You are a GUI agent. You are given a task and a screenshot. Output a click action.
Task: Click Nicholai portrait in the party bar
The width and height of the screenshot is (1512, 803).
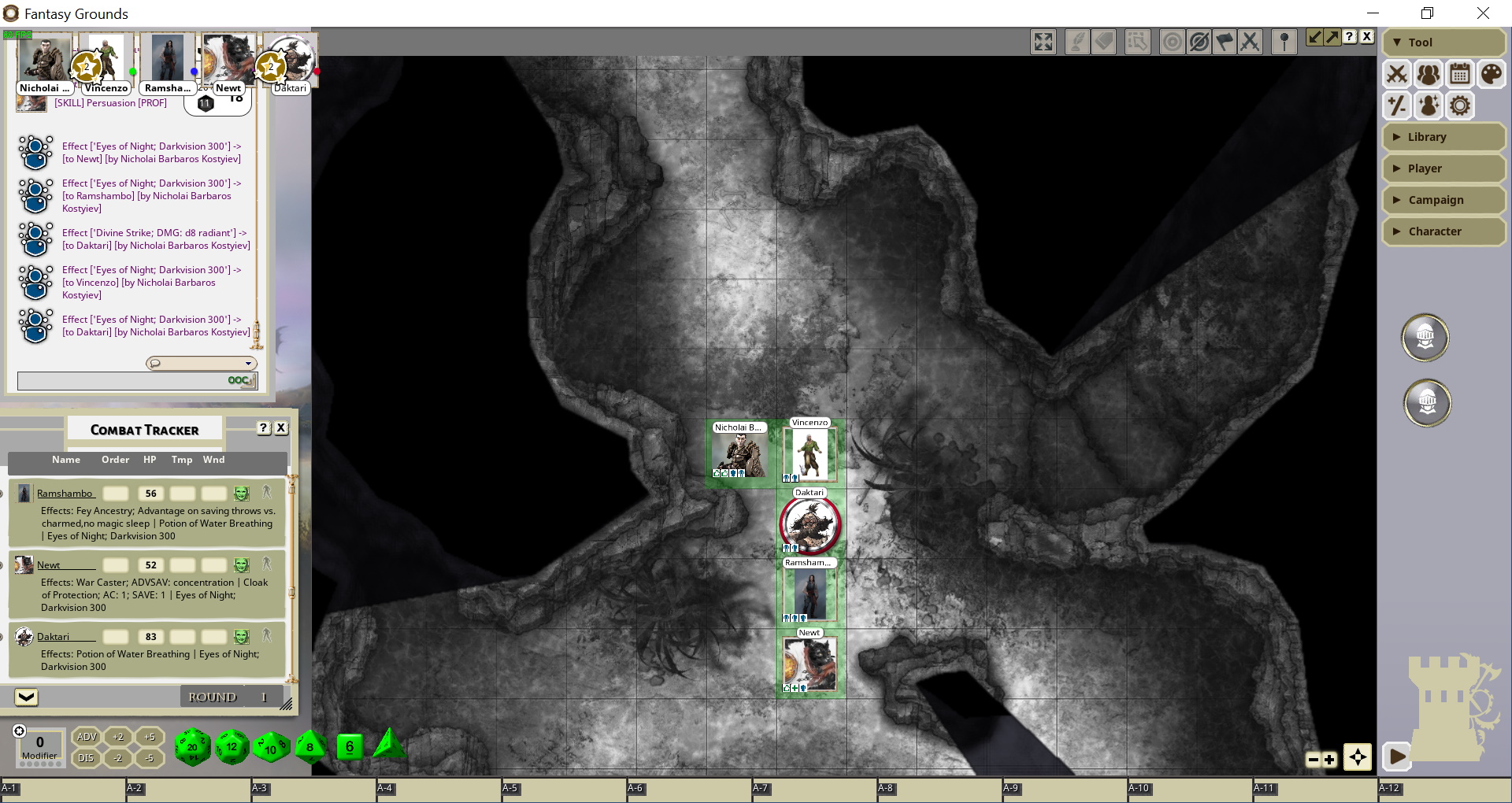pos(44,59)
